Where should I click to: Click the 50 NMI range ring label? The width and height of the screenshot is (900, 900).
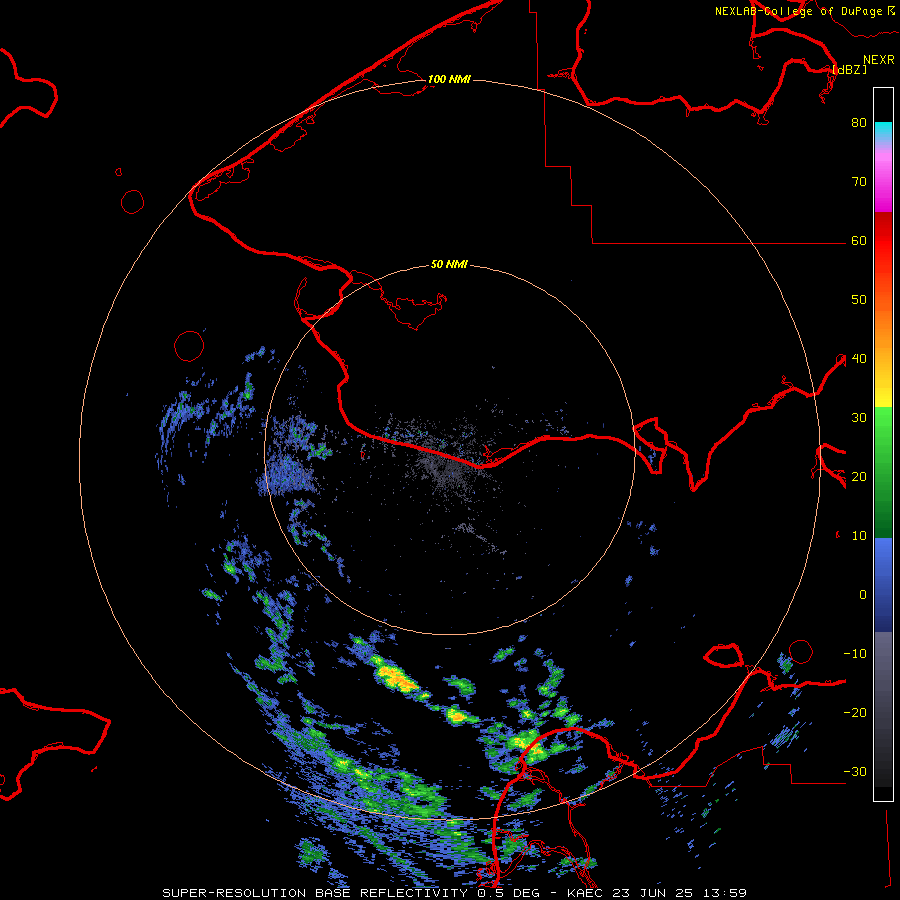449,265
